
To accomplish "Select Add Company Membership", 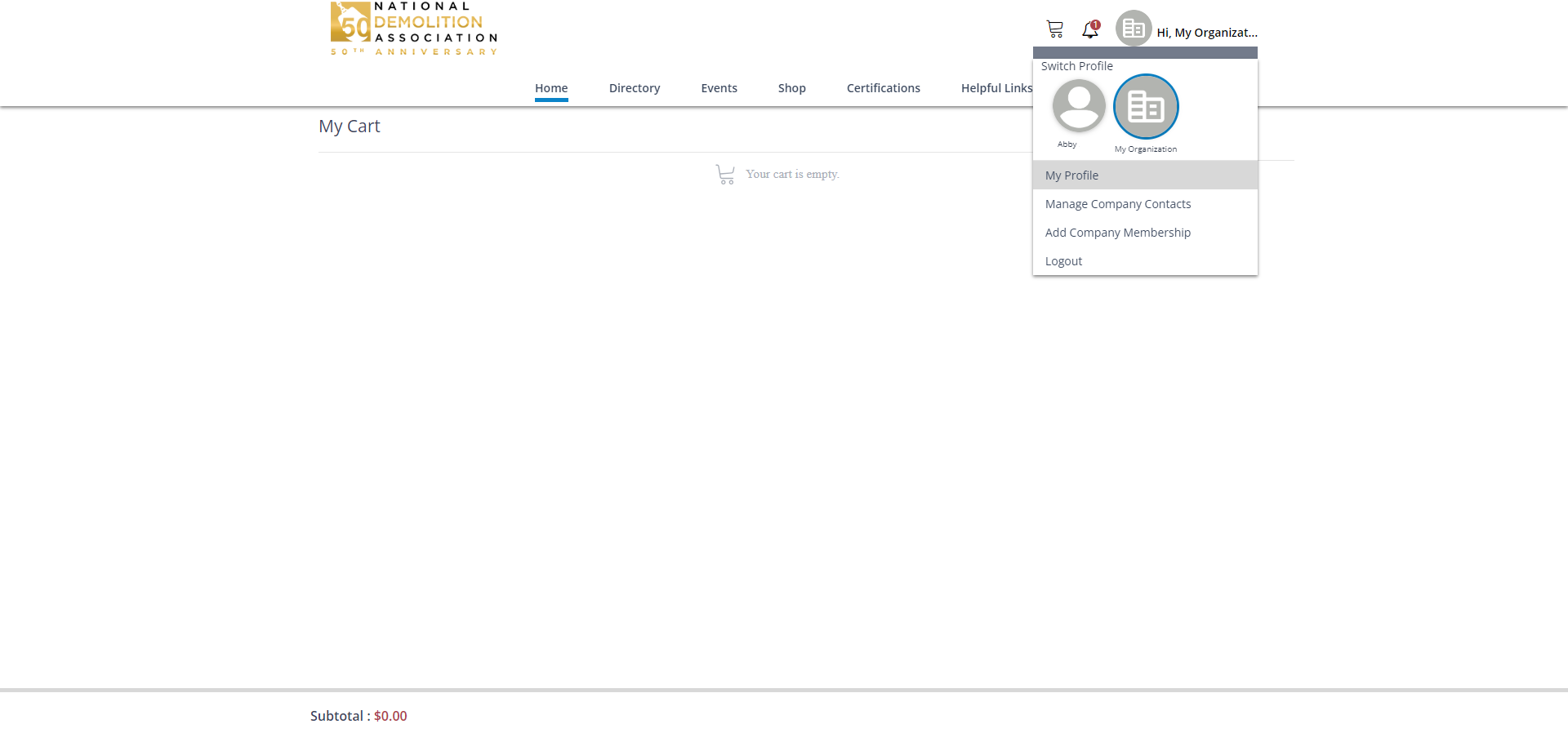I will (1117, 233).
